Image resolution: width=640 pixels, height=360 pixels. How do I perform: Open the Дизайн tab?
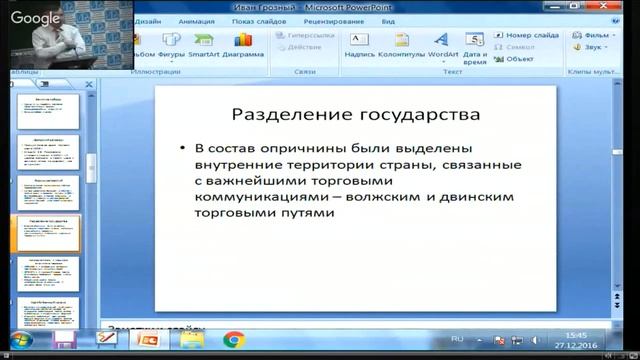click(148, 22)
